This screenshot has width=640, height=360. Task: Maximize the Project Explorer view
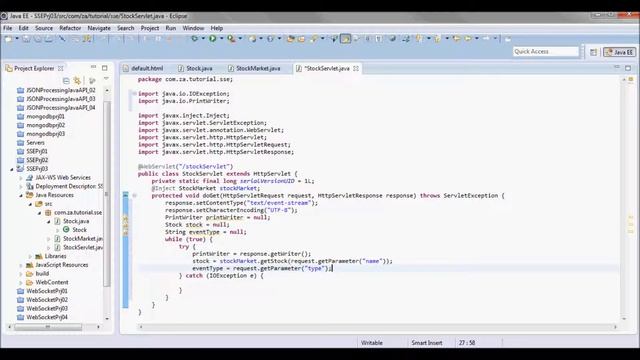[x=105, y=68]
